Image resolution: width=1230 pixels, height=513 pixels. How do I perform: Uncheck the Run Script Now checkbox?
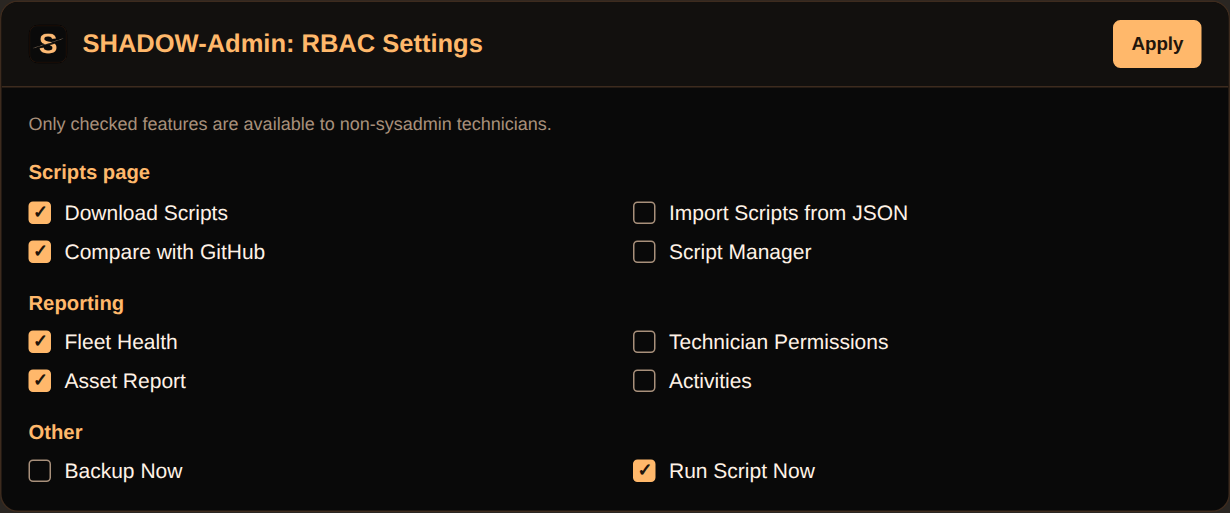(644, 471)
